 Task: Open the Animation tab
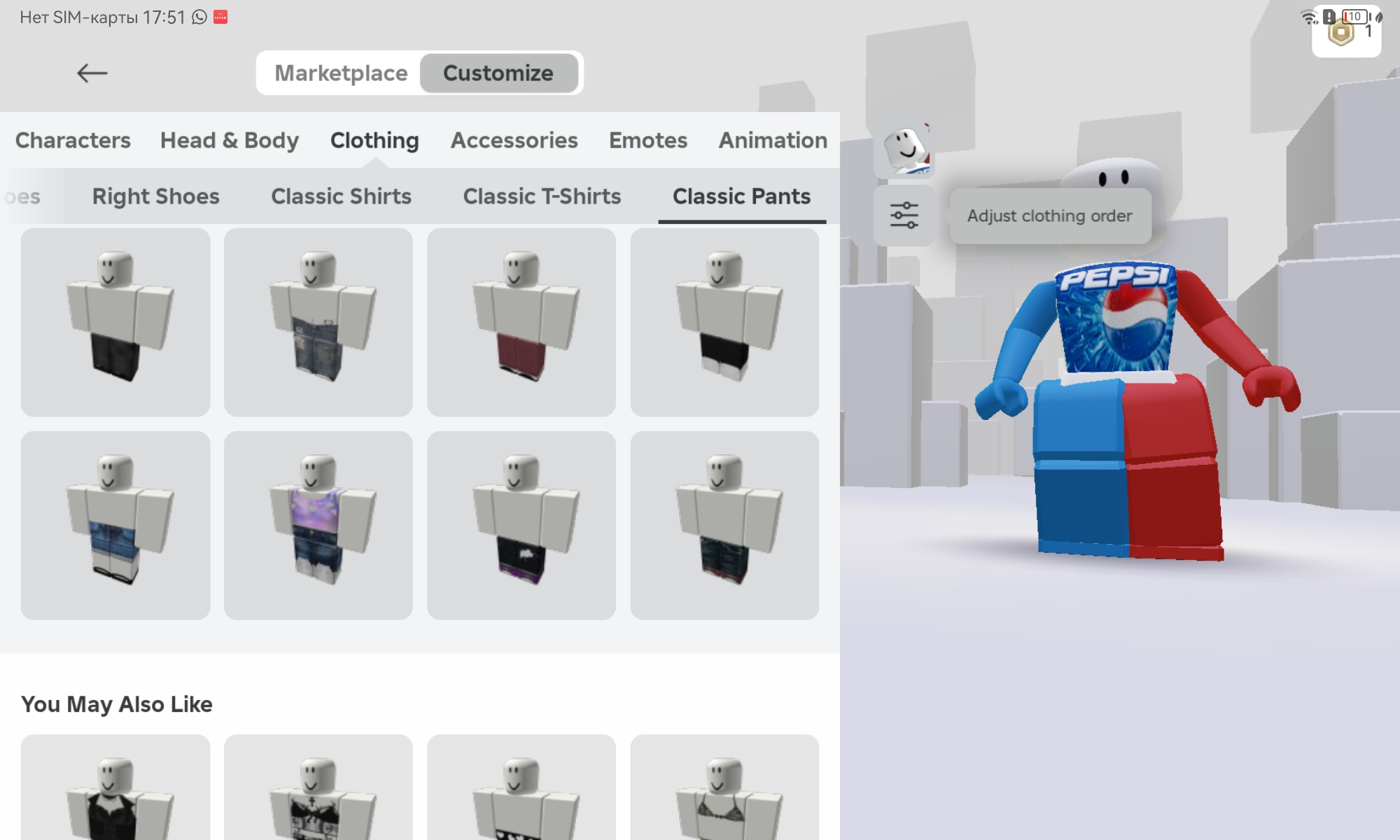point(773,140)
